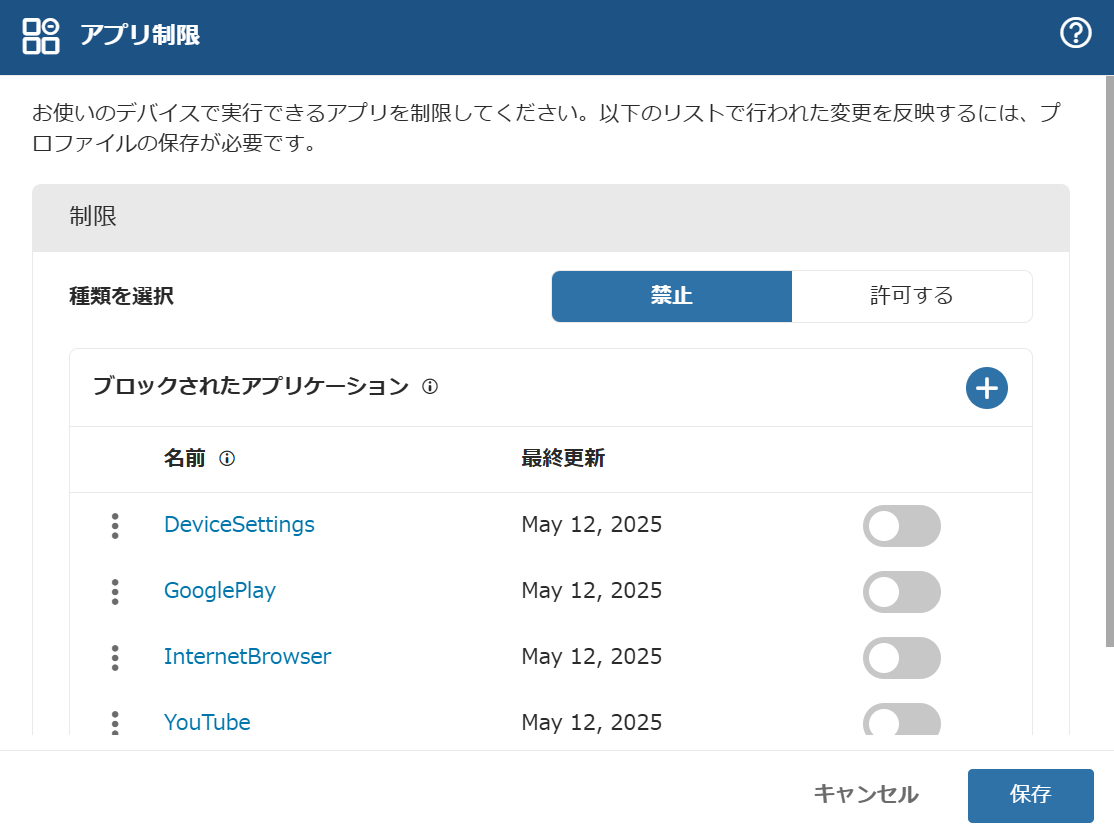Open the InternetBrowser app link
This screenshot has height=834, width=1114.
[247, 656]
